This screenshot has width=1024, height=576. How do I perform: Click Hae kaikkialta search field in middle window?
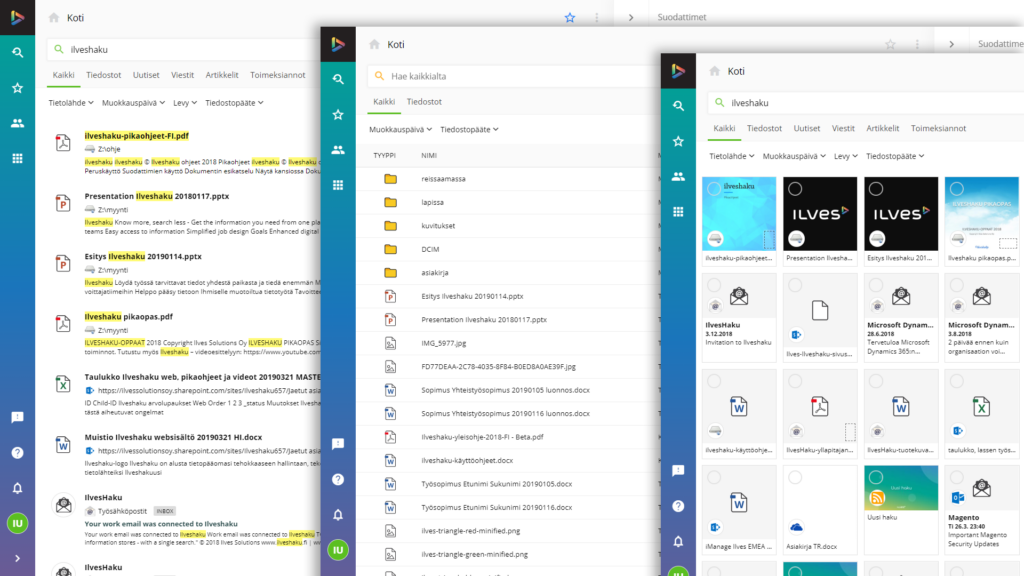[513, 76]
